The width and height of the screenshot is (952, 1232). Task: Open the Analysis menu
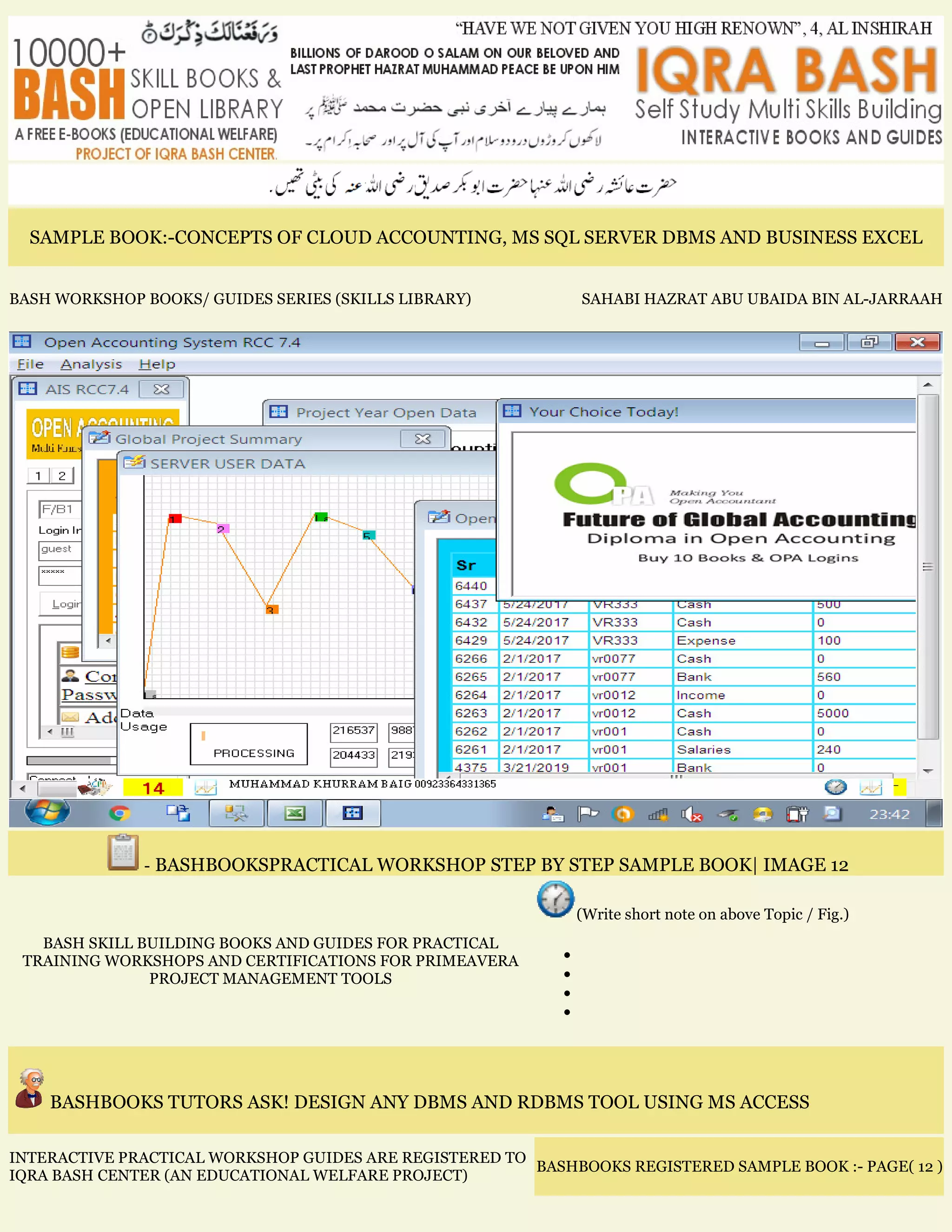pyautogui.click(x=91, y=364)
